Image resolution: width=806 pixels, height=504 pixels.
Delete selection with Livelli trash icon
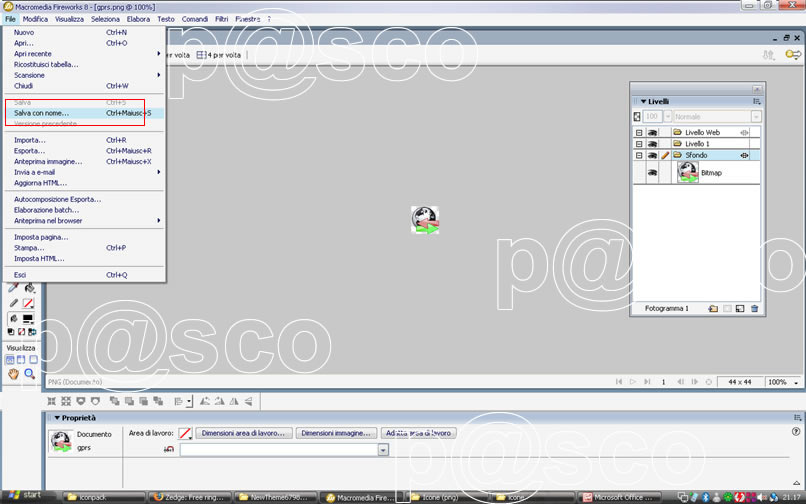coord(754,309)
